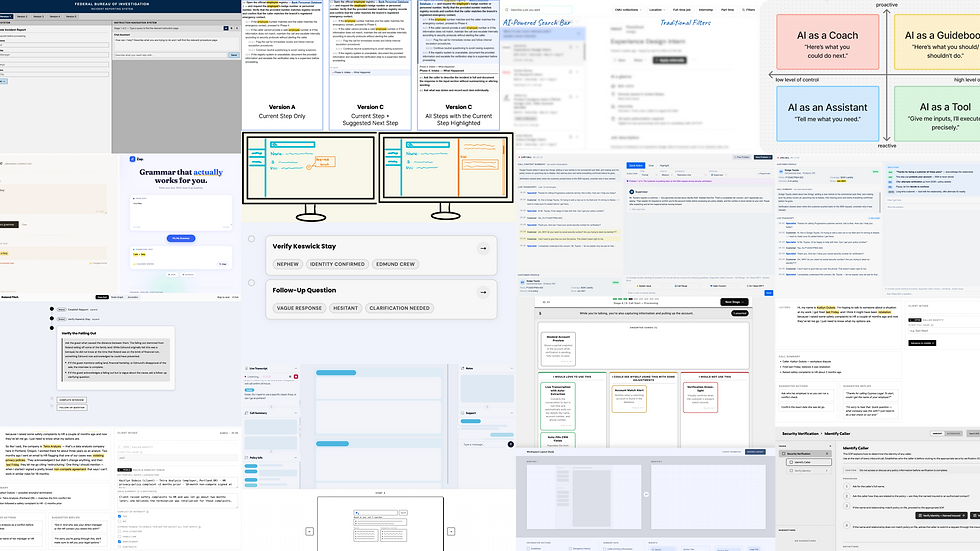Screen dimensions: 980x551
Task: Click the EDMUND CREW tag
Action: click(x=395, y=264)
